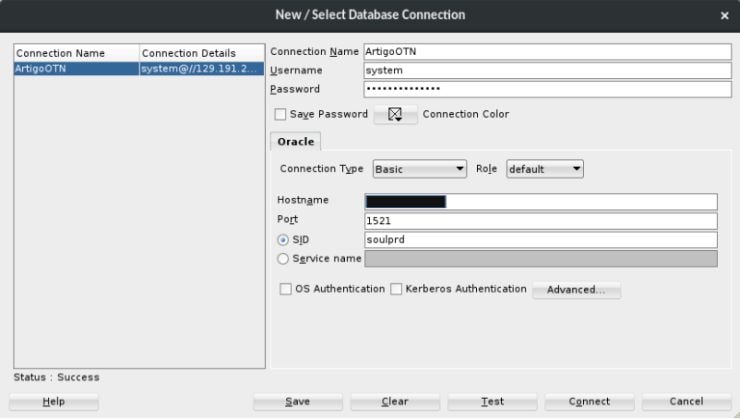Click the Test button
The image size is (740, 420).
coord(492,402)
